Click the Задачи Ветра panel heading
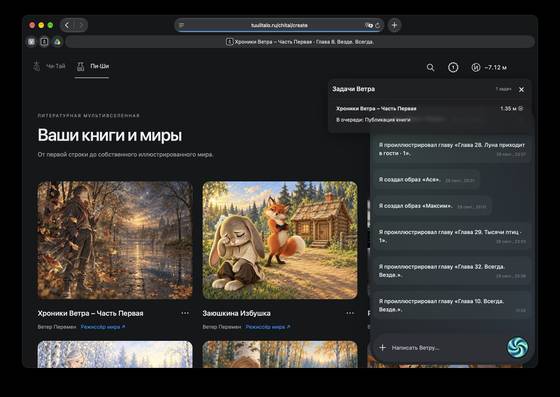 point(354,89)
